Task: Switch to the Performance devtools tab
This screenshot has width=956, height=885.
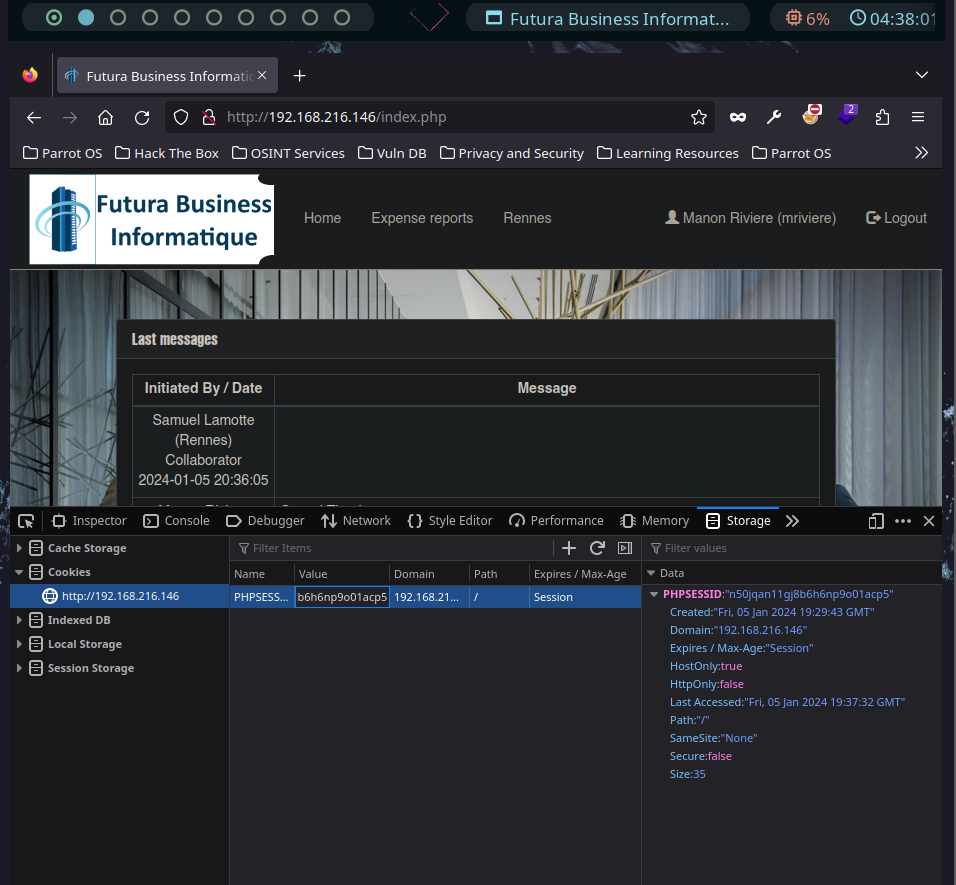Action: point(556,521)
